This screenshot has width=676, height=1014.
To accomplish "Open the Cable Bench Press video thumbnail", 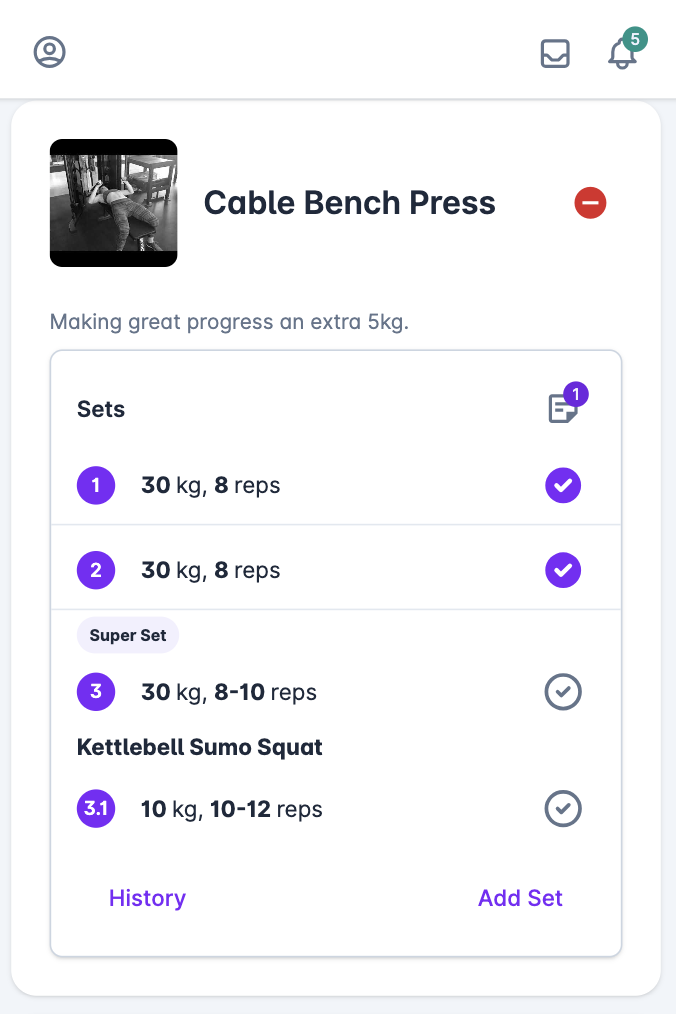I will (114, 203).
